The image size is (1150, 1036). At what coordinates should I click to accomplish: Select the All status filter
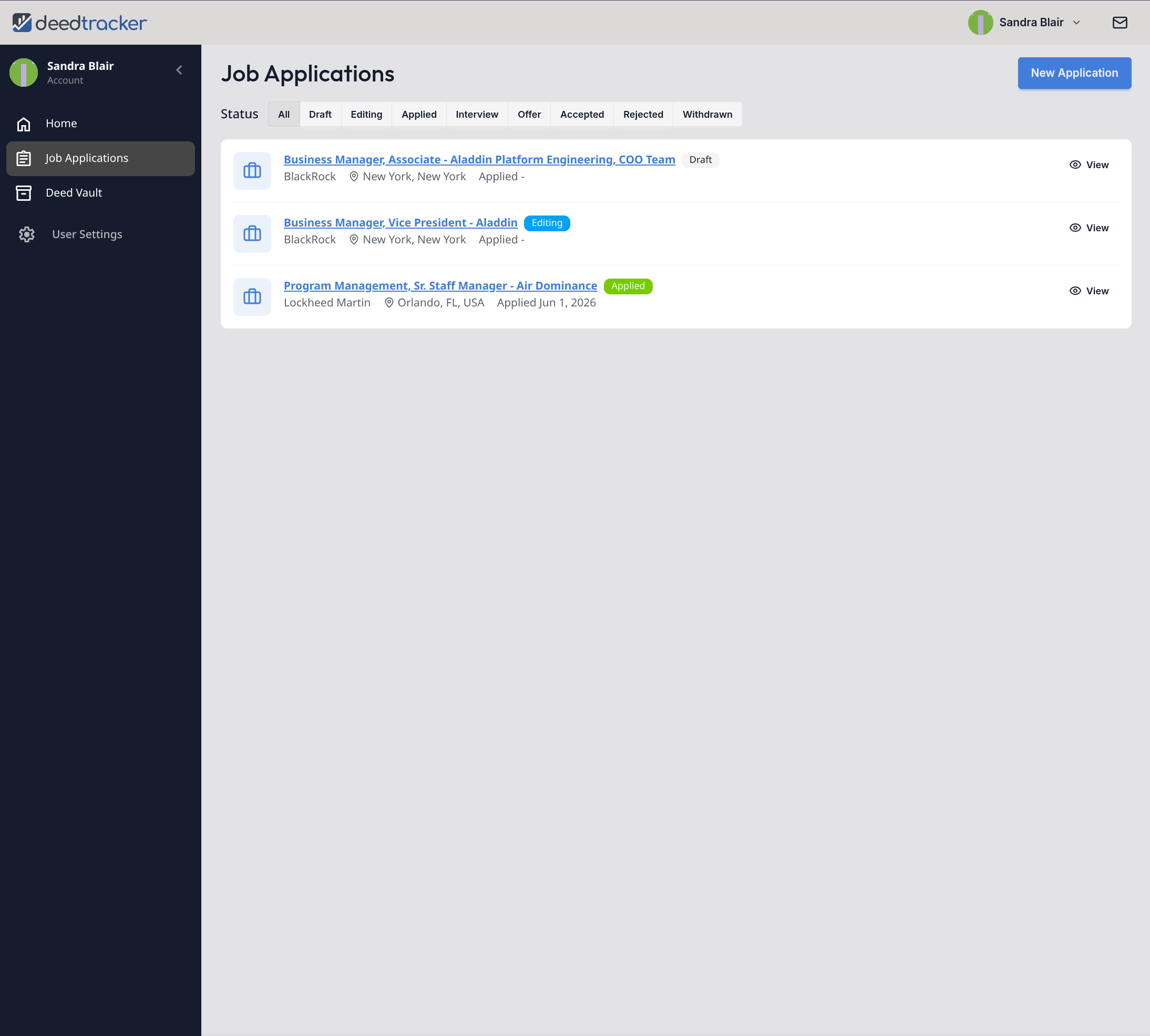click(x=283, y=115)
